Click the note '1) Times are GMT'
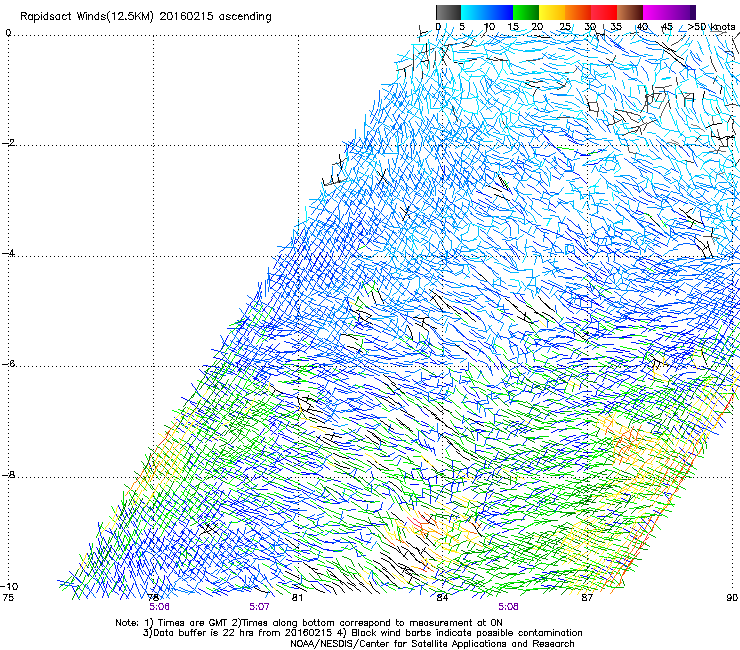 click(x=186, y=623)
